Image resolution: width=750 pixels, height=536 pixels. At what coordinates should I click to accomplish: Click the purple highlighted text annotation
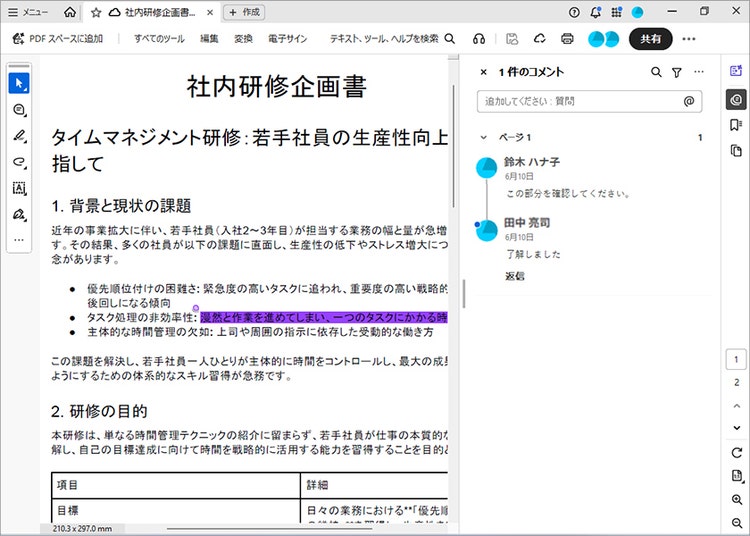coord(324,317)
